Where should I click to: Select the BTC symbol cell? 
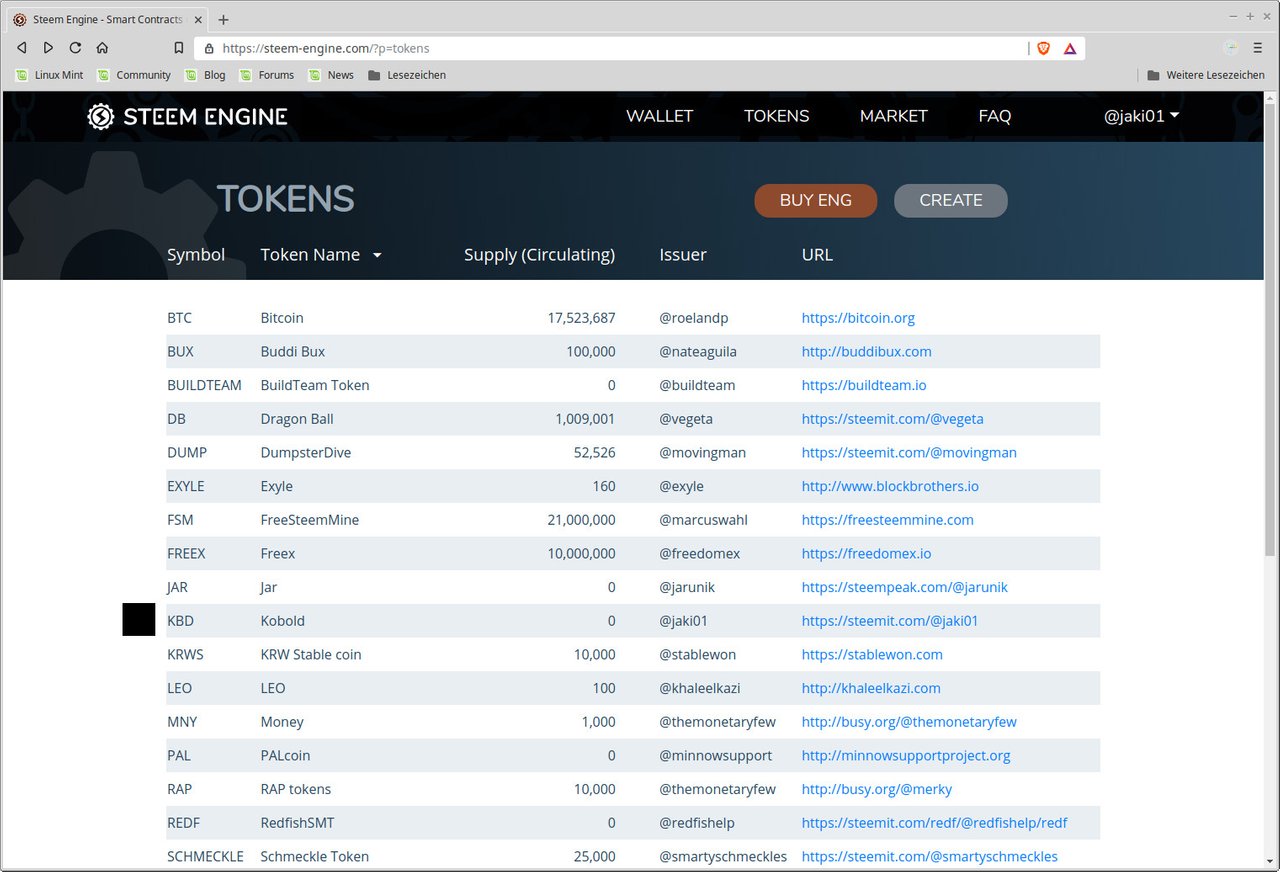coord(179,318)
